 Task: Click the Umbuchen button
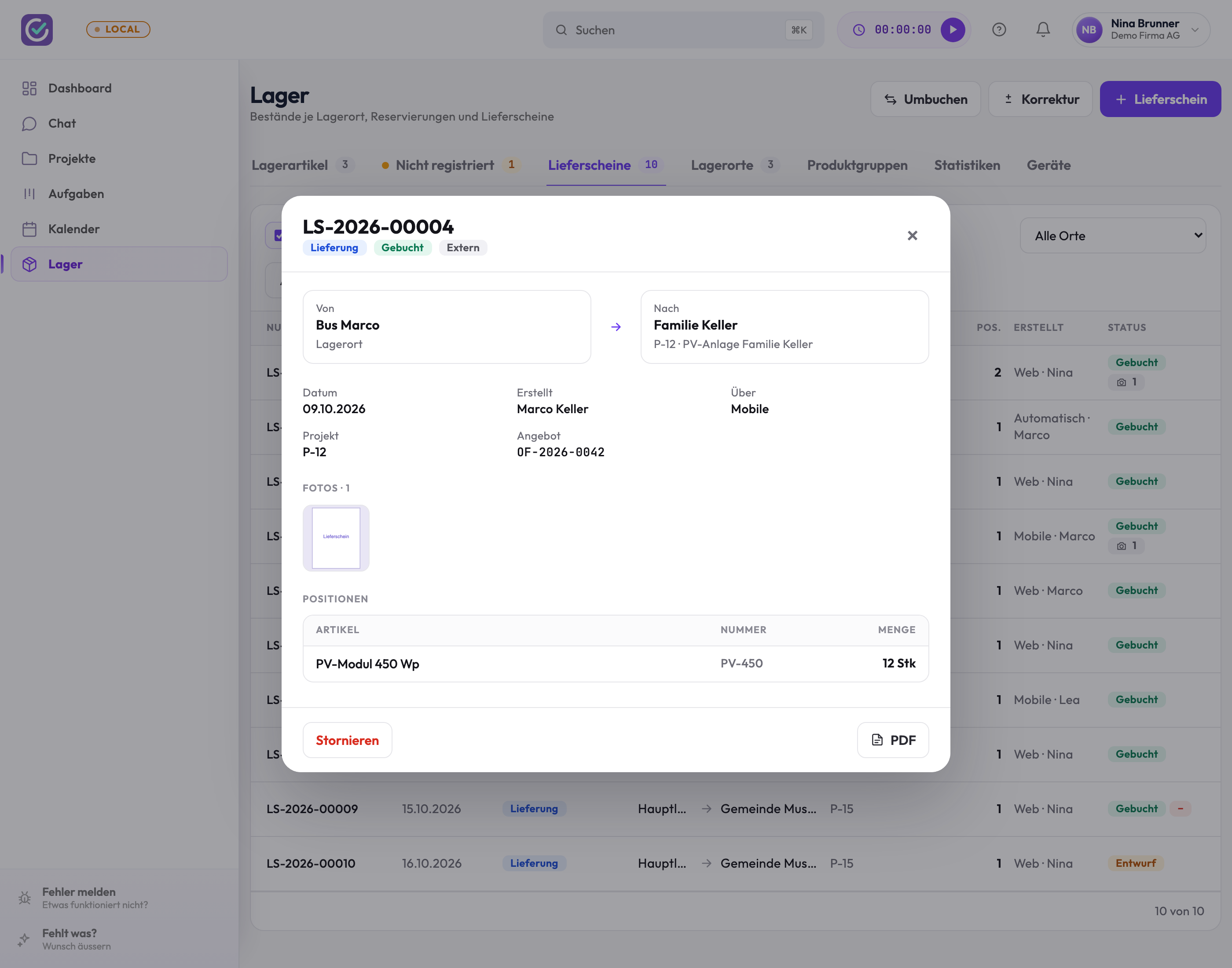(x=925, y=99)
